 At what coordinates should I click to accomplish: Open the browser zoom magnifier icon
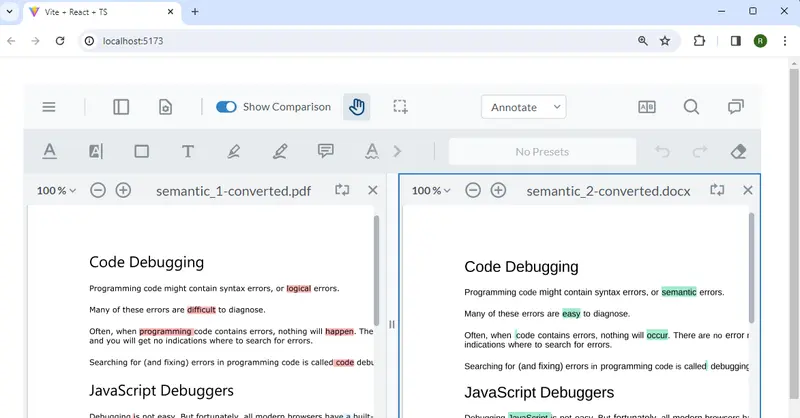643,41
